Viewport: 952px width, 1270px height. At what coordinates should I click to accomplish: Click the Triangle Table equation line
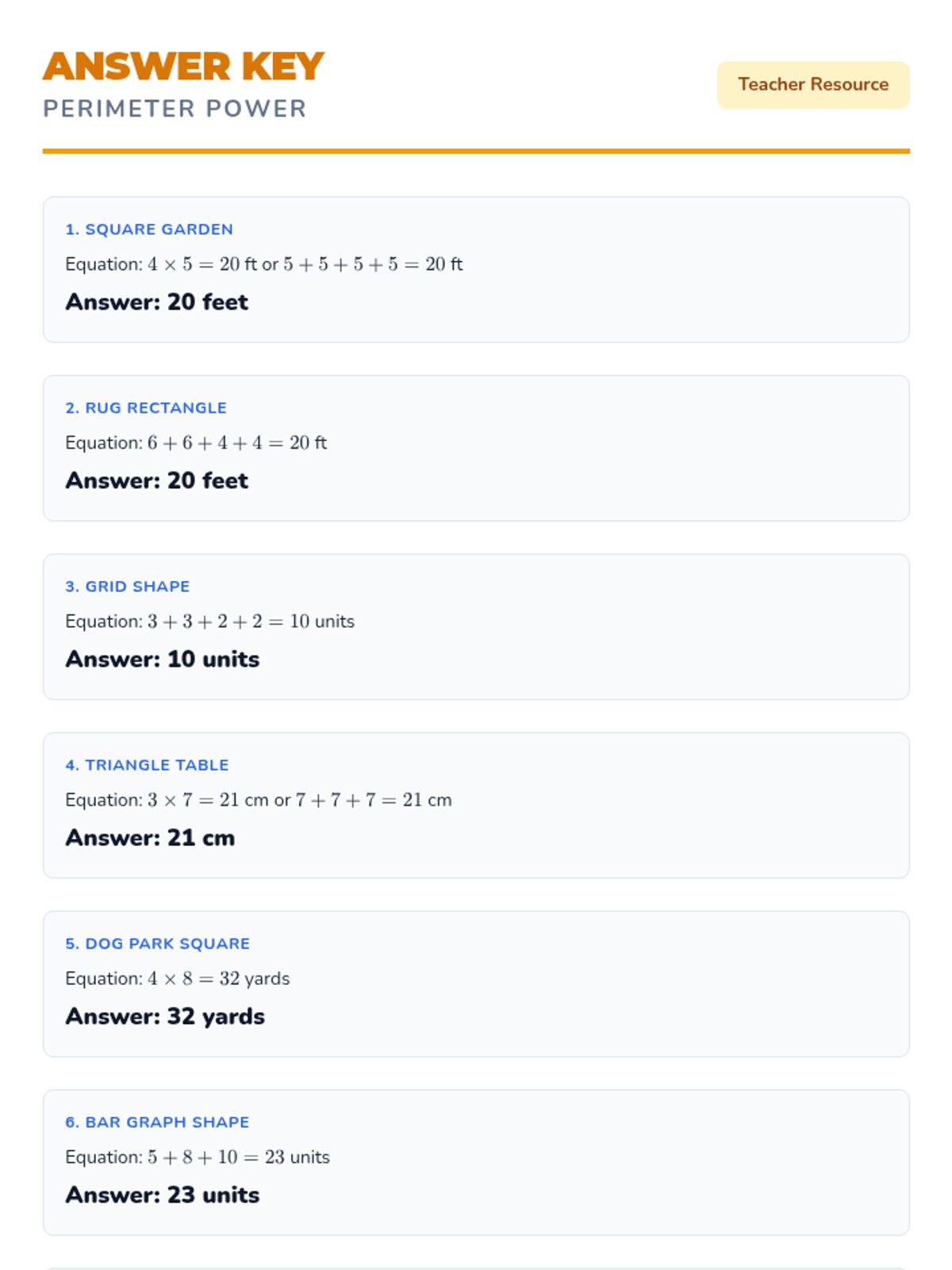click(259, 800)
